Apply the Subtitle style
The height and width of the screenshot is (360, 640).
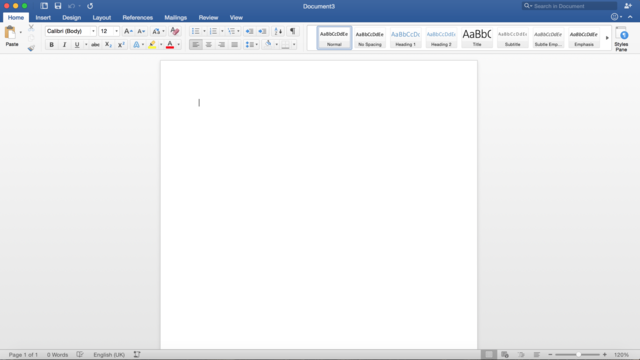click(512, 38)
